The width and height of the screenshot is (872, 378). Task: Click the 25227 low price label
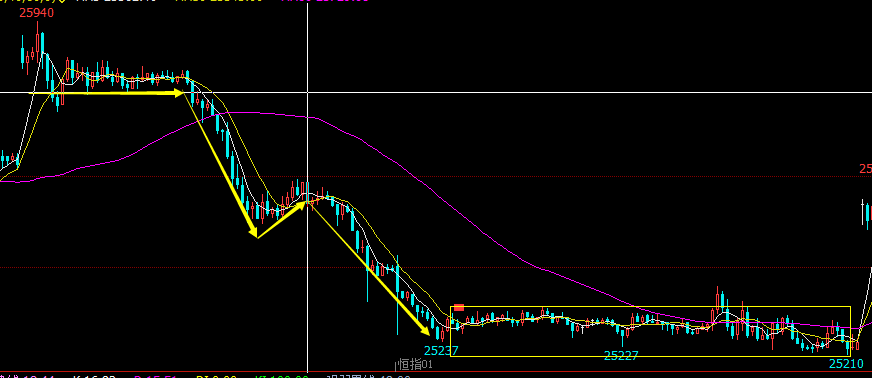pos(621,356)
